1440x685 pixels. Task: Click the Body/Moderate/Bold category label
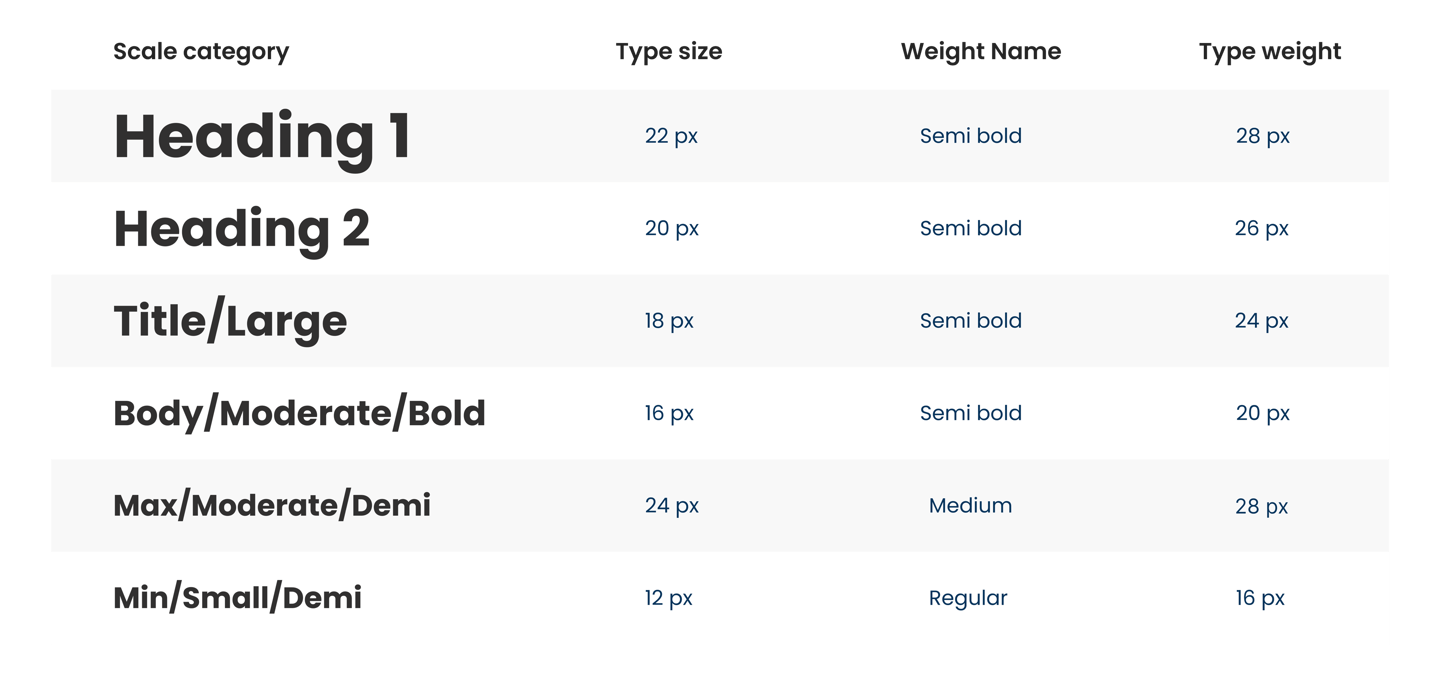pyautogui.click(x=299, y=413)
